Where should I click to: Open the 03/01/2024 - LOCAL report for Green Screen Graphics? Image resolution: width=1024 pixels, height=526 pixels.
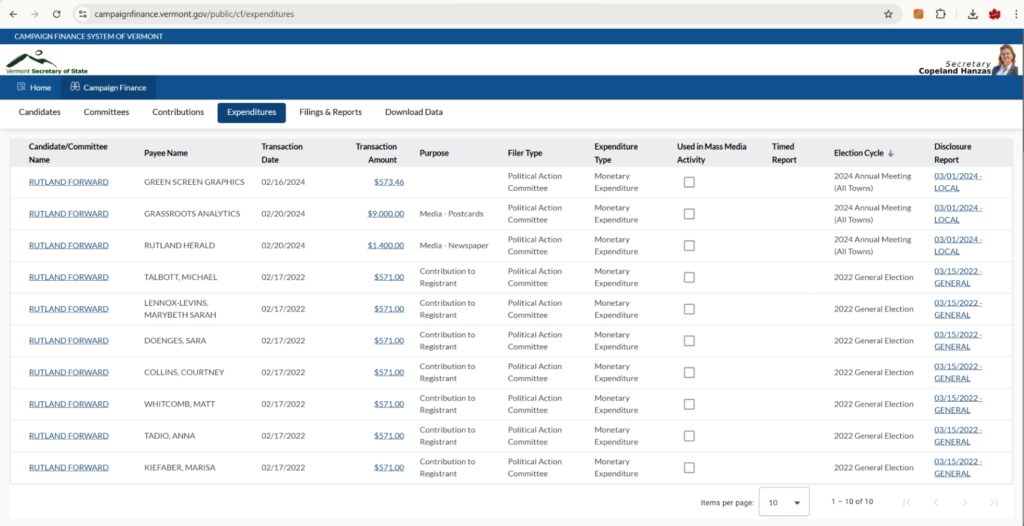point(958,182)
